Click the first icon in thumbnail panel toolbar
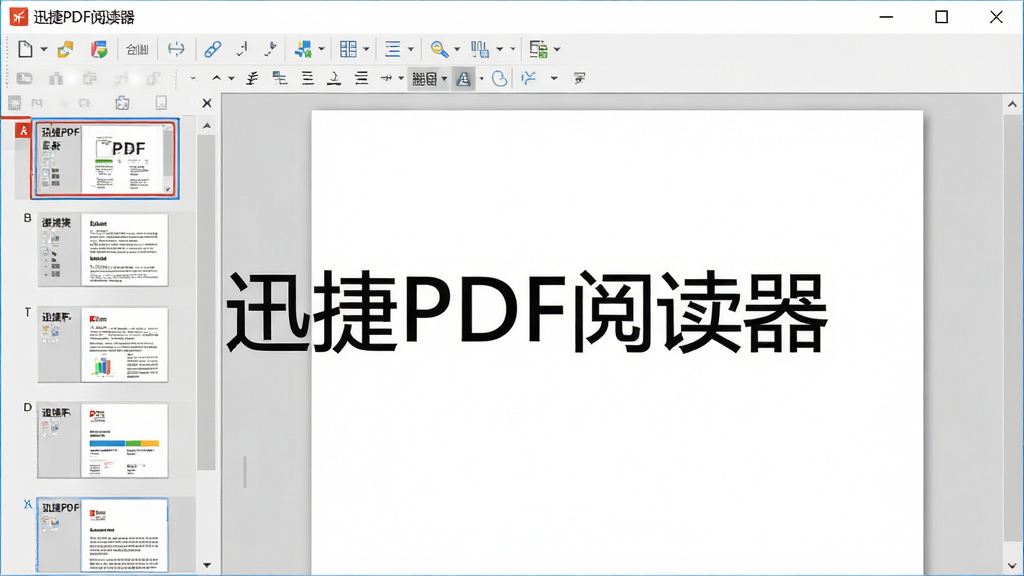The image size is (1024, 576). (x=14, y=103)
